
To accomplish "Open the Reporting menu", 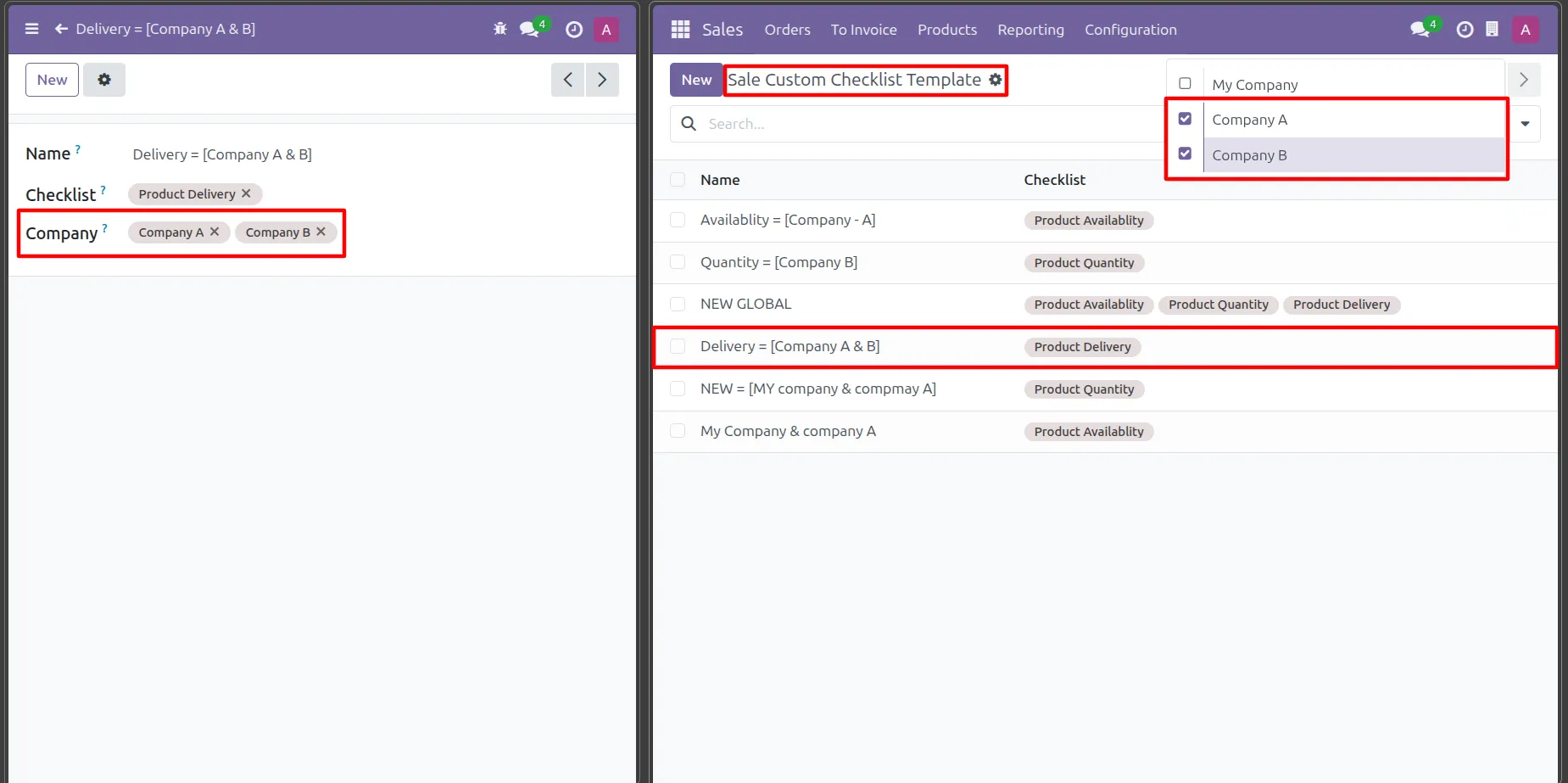I will [1030, 30].
